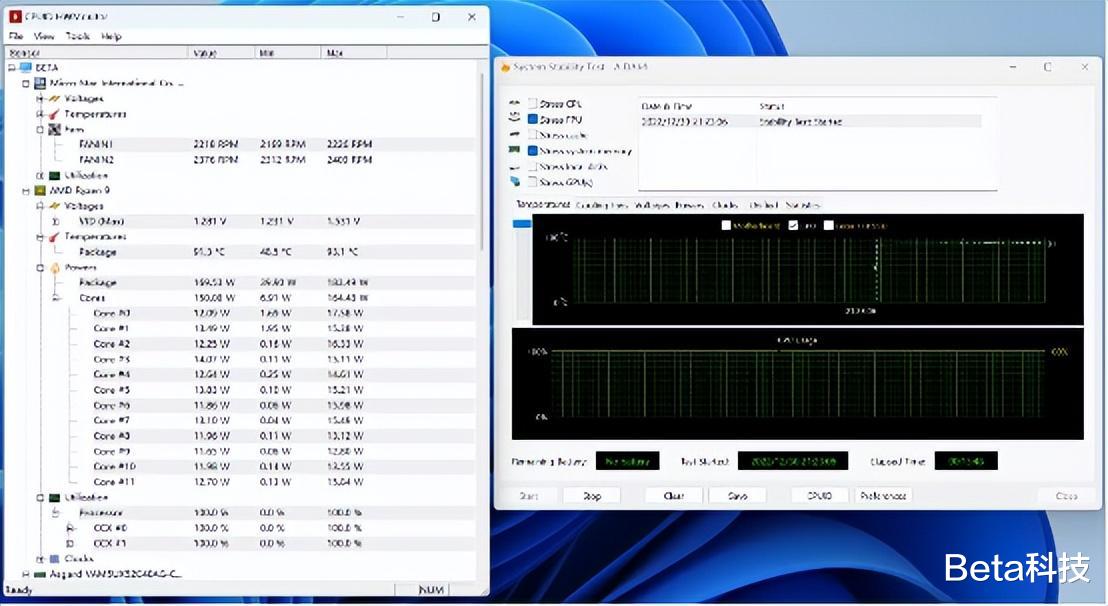This screenshot has height=606, width=1108.
Task: Click the AMD Ryzen 9 processor icon
Action: 40,190
